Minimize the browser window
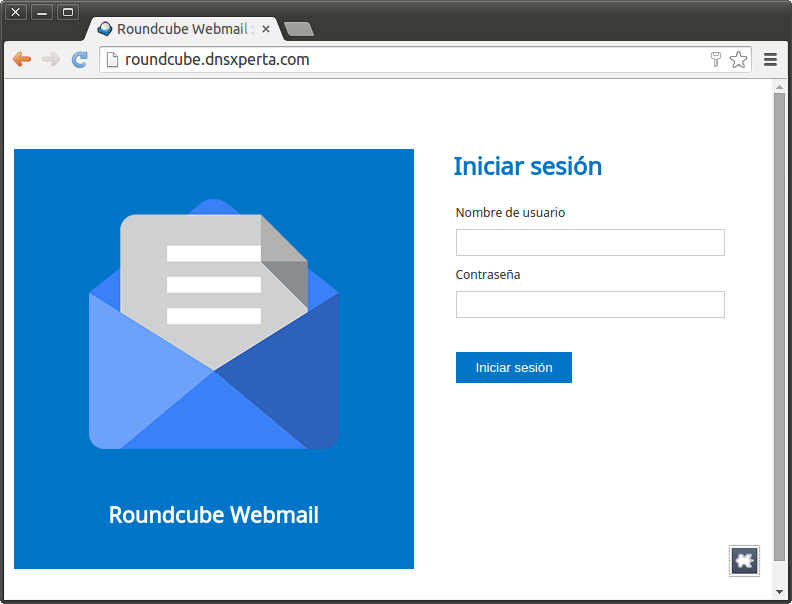The height and width of the screenshot is (604, 792). [42, 12]
